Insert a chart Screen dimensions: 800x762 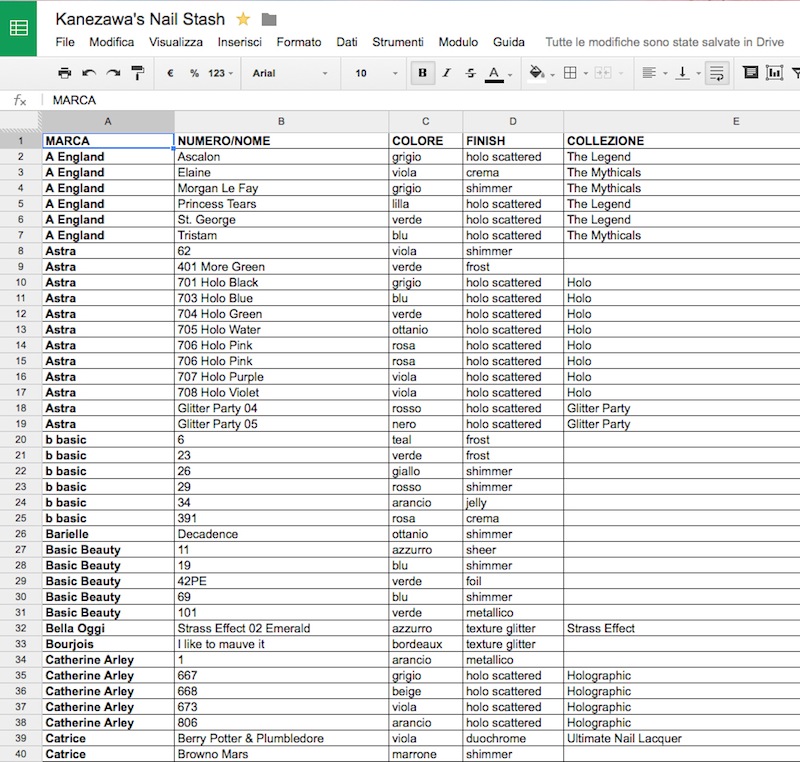pos(774,73)
